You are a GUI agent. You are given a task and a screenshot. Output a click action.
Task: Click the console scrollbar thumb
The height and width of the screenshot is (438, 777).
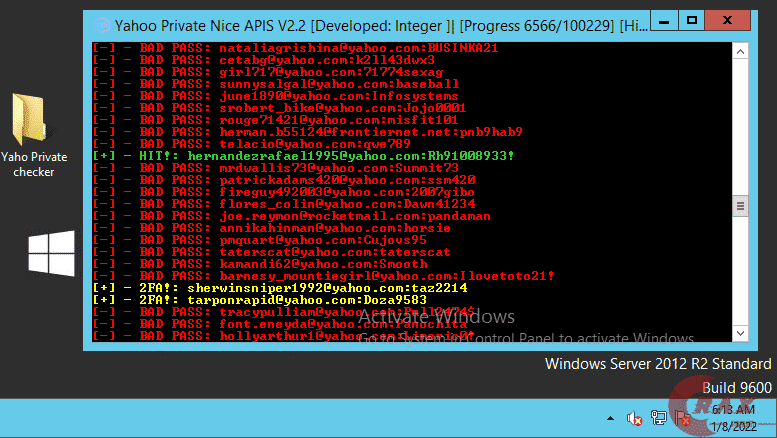(x=740, y=206)
